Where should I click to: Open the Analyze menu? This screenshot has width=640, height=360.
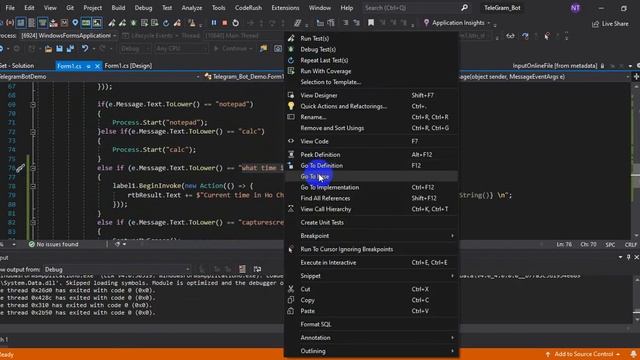(x=192, y=8)
